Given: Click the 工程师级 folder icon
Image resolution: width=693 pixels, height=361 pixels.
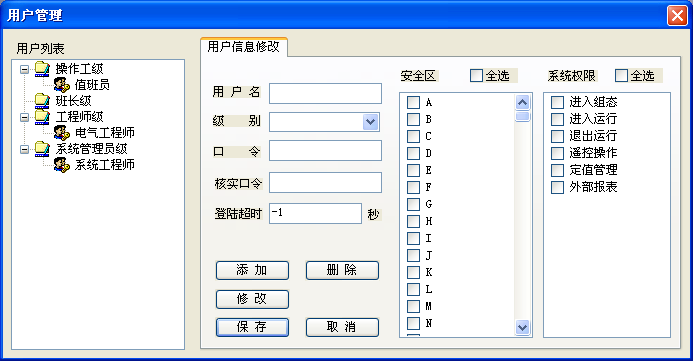Looking at the screenshot, I should click(42, 117).
